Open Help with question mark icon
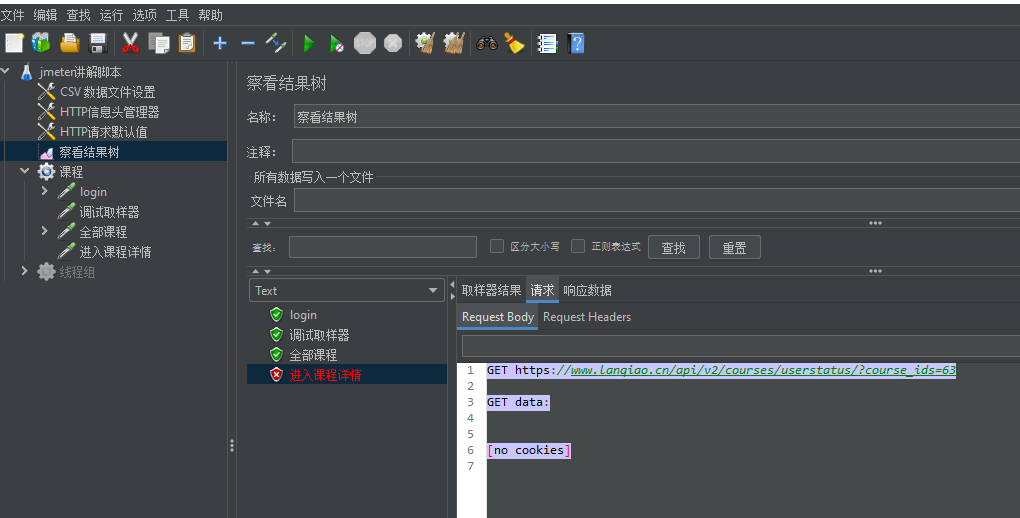The image size is (1020, 518). pyautogui.click(x=576, y=44)
